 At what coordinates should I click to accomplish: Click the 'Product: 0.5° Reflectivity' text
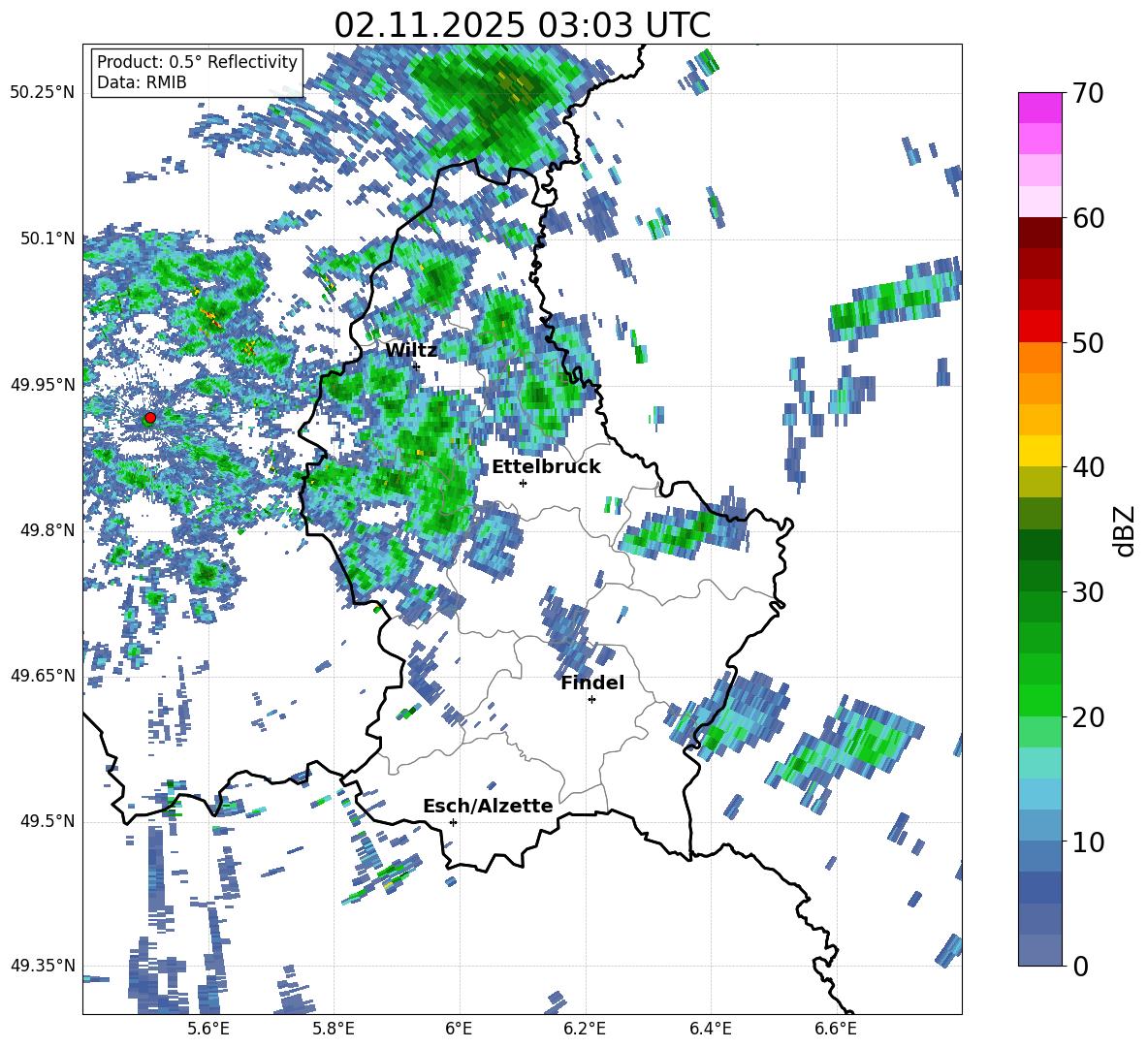pos(197,61)
